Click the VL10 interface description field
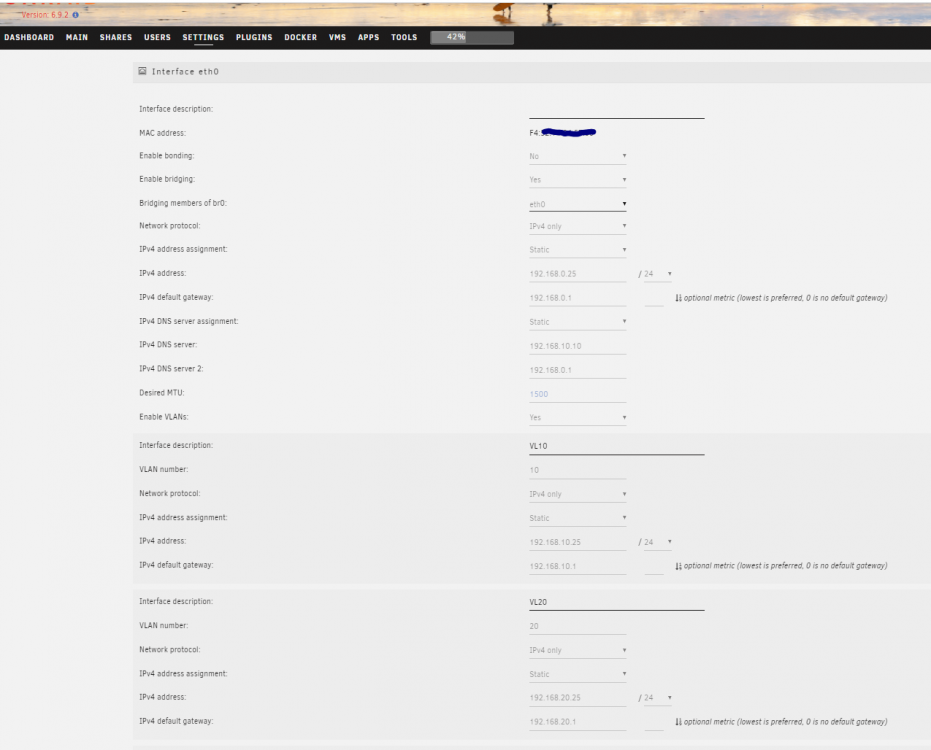Screen dimensions: 931x750 616,447
